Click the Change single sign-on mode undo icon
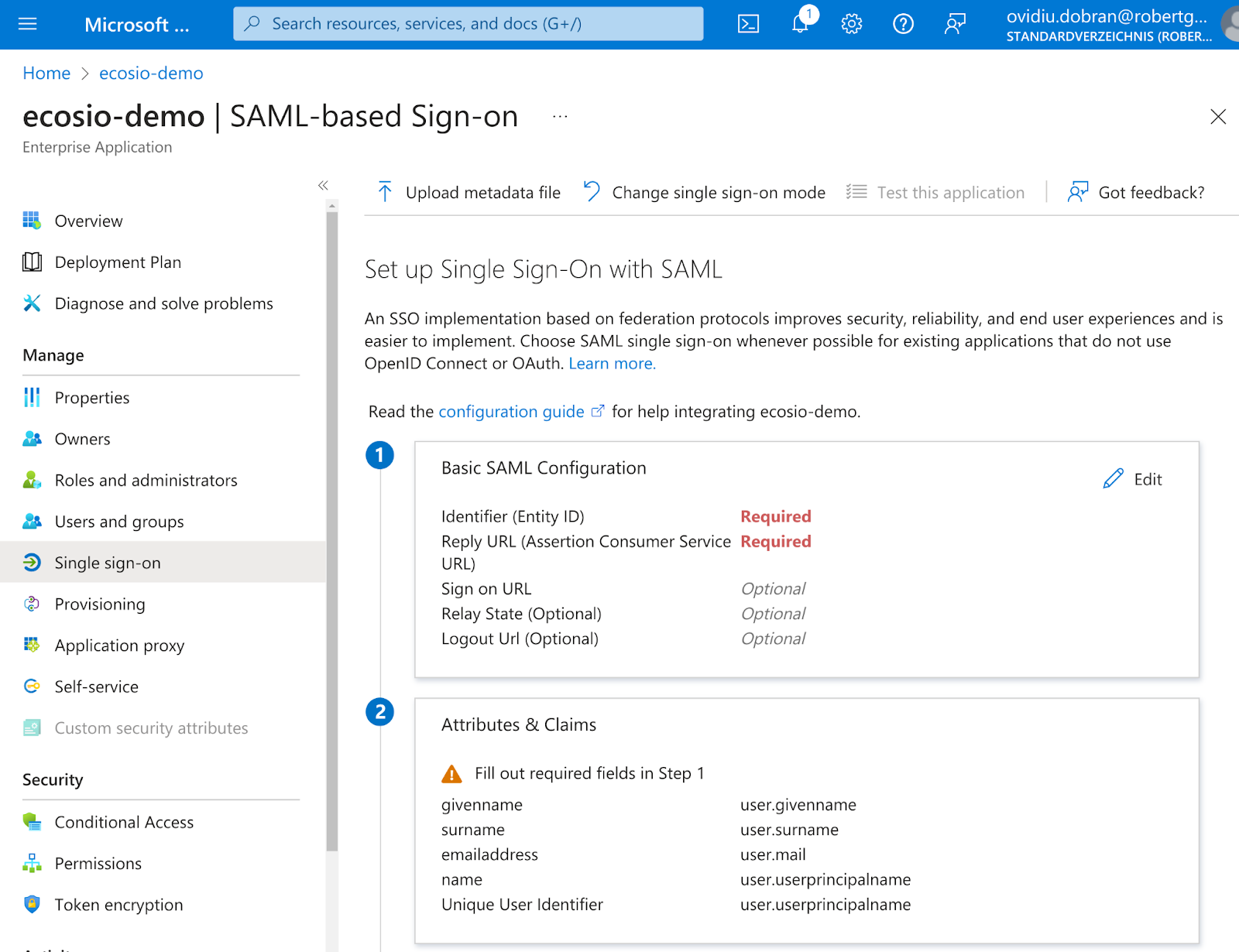The image size is (1239, 952). pyautogui.click(x=592, y=192)
